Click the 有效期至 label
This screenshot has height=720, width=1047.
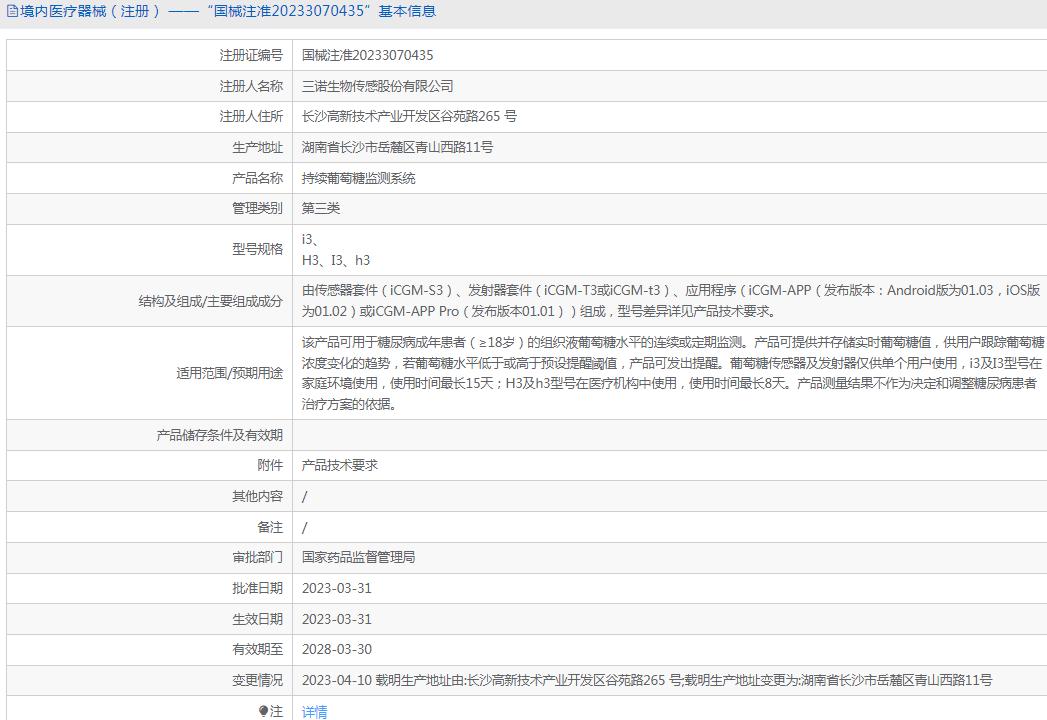[x=258, y=649]
